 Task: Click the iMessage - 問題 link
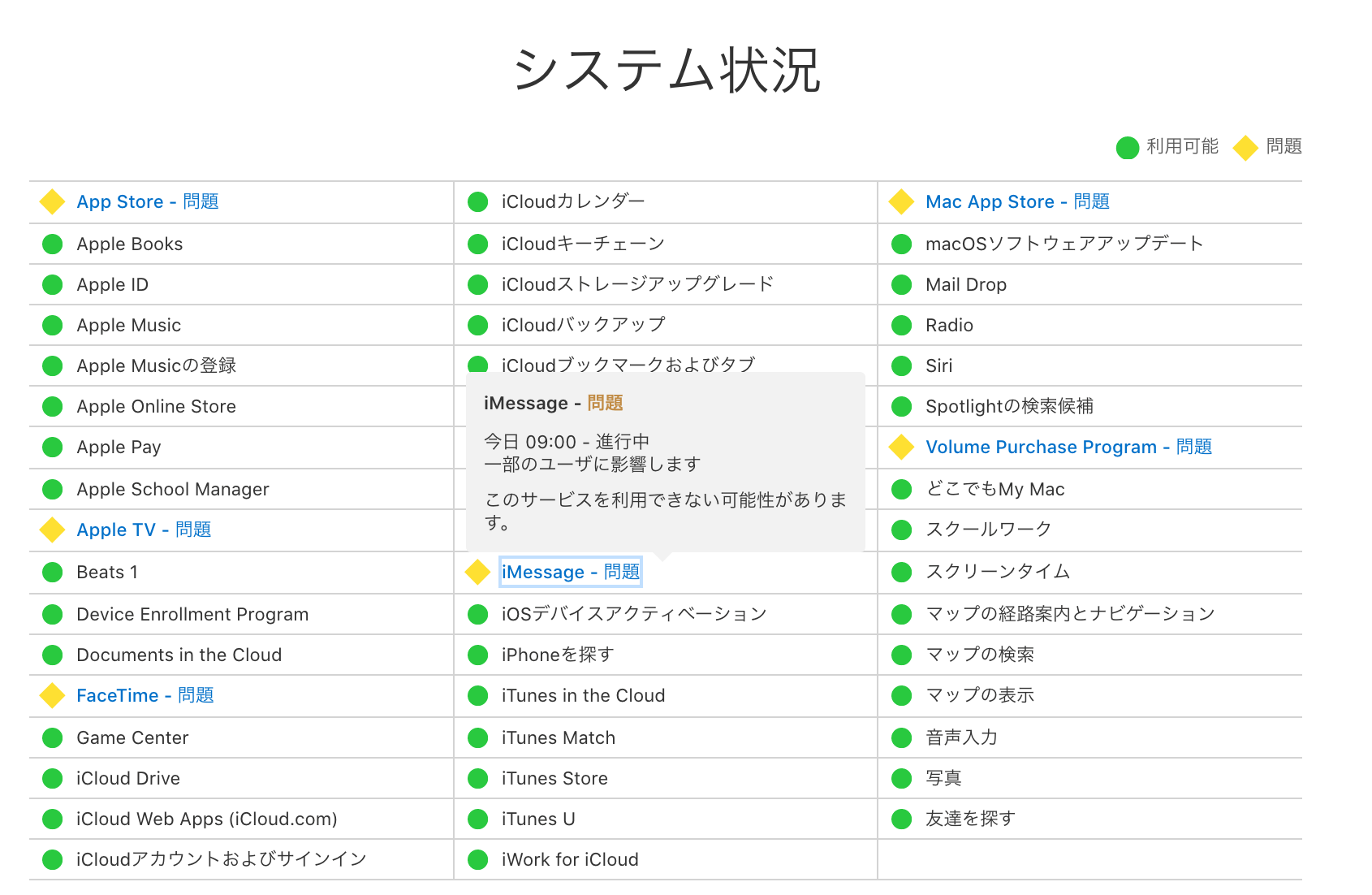(571, 572)
